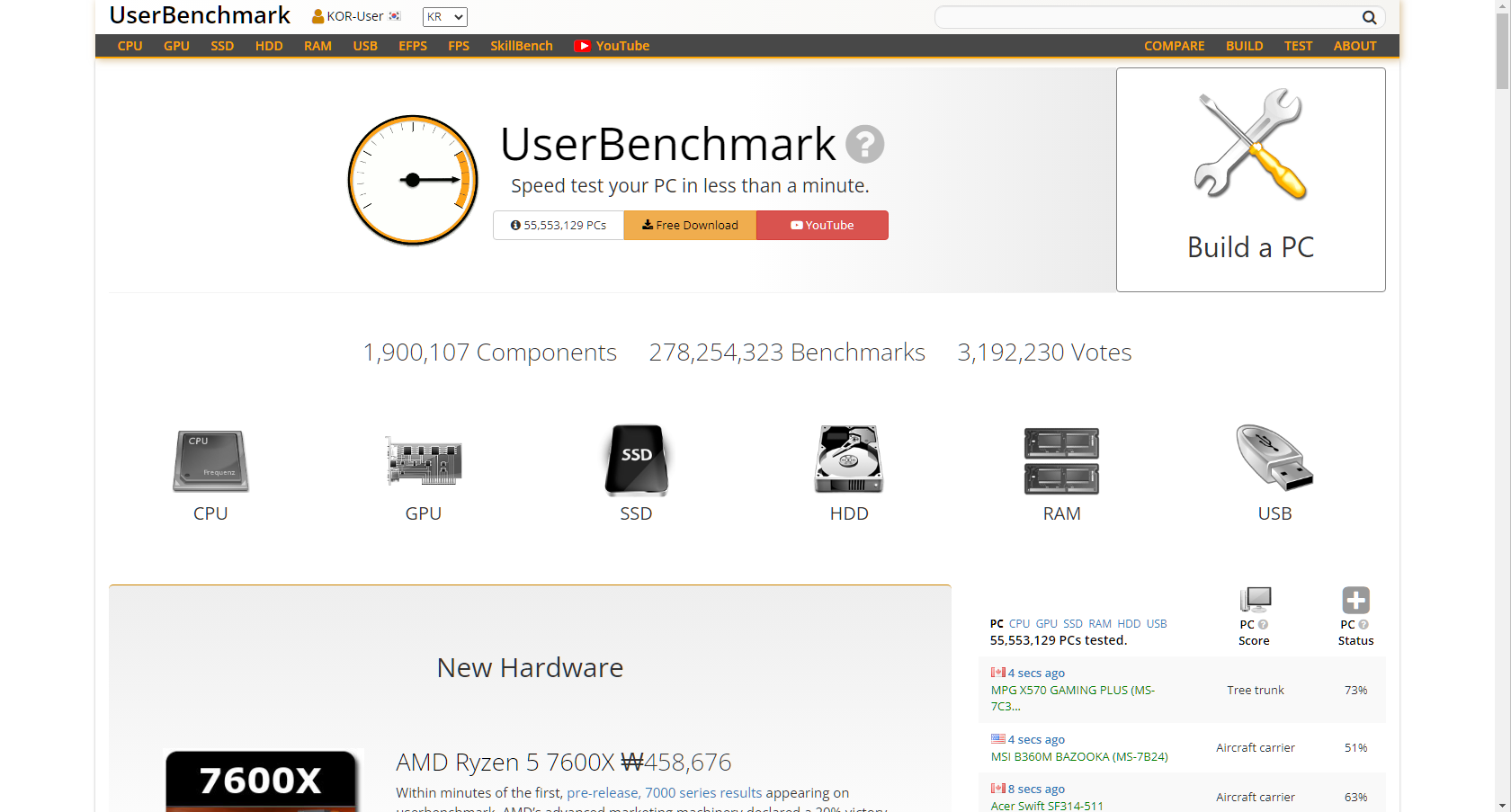Click the YouTube play icon in navbar

click(583, 46)
